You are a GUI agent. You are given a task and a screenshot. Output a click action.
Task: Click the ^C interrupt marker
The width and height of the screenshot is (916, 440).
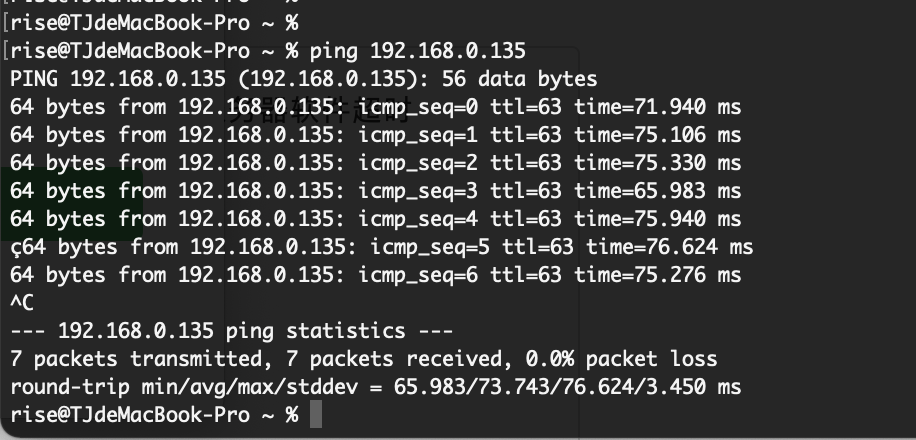pyautogui.click(x=21, y=302)
